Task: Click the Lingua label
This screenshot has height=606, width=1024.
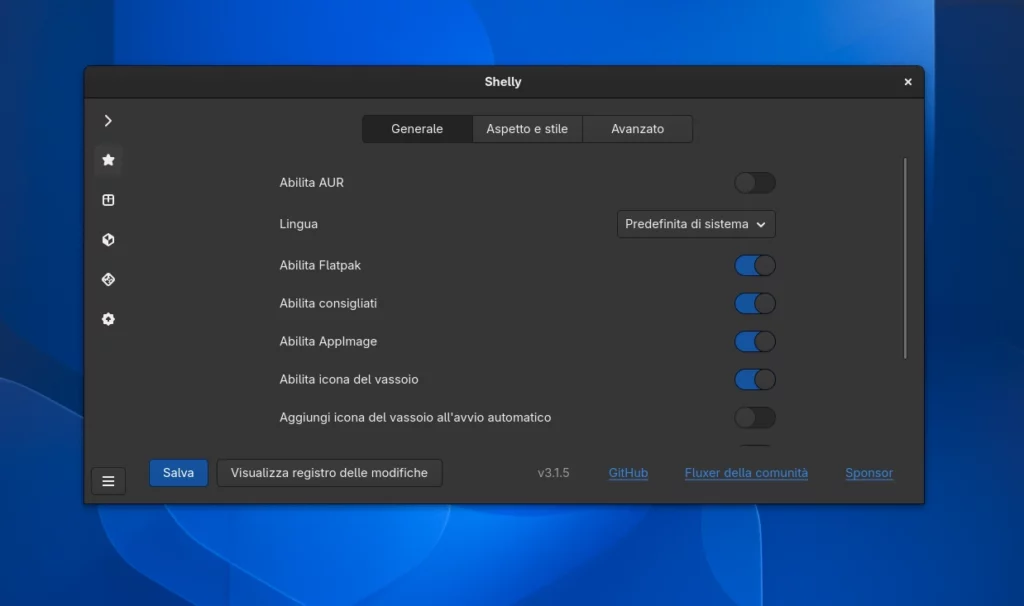Action: (x=298, y=224)
